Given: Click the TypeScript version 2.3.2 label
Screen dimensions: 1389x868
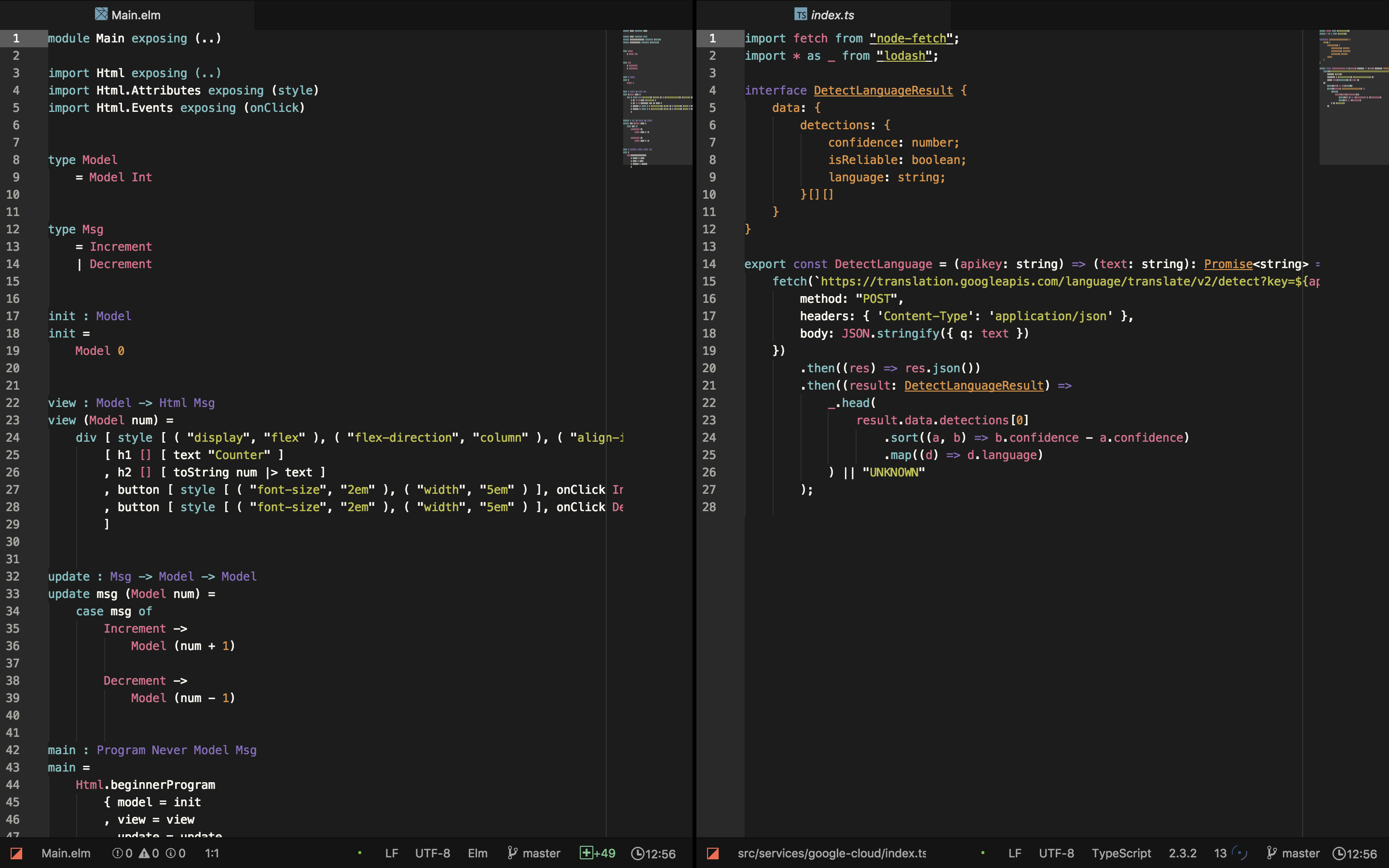Looking at the screenshot, I should (1183, 853).
